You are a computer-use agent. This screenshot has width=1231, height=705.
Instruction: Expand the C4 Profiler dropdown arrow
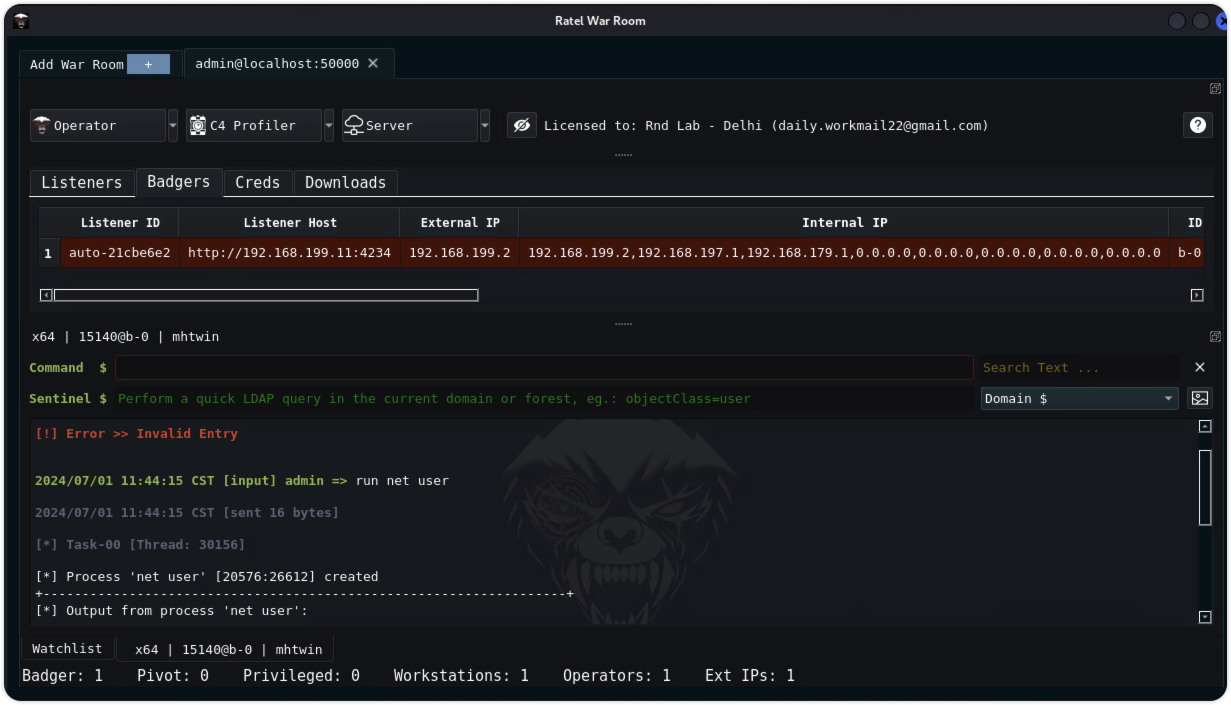pyautogui.click(x=329, y=126)
